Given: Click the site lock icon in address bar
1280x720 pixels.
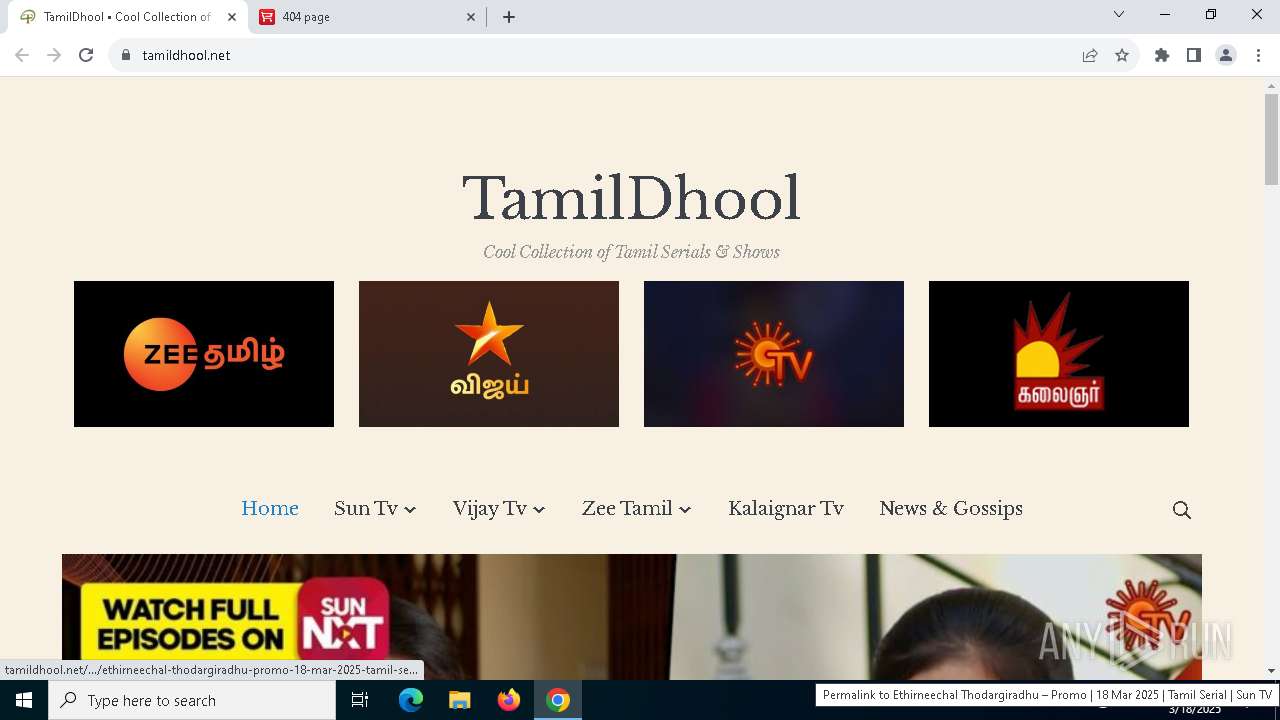Looking at the screenshot, I should coord(126,55).
